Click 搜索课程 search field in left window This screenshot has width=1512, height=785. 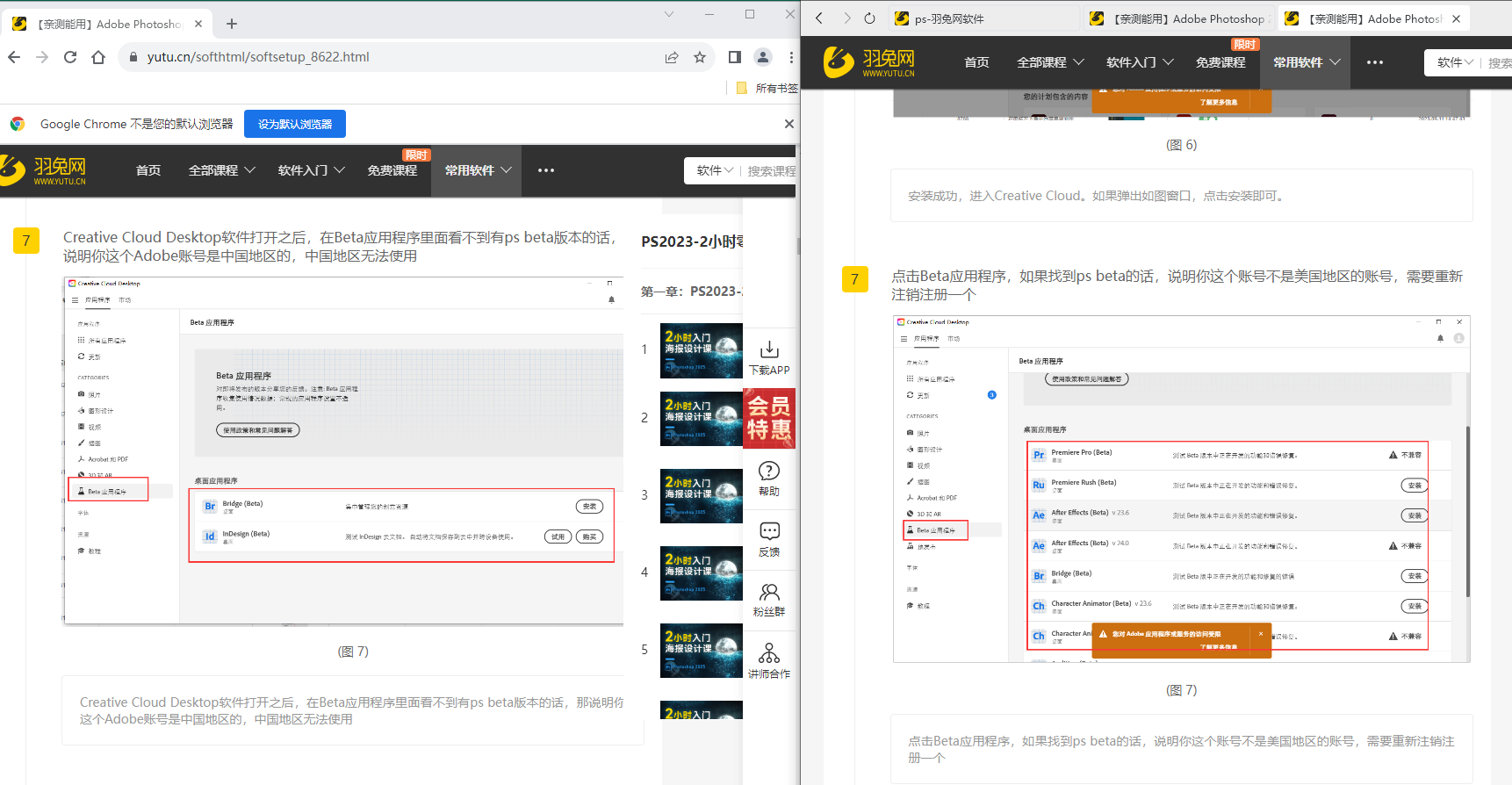tap(771, 170)
